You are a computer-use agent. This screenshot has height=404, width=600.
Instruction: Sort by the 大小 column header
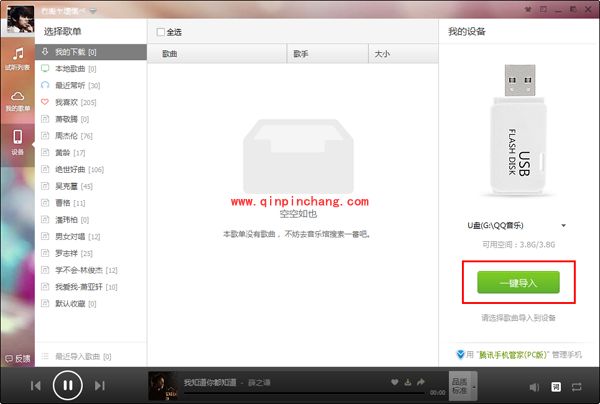(x=404, y=54)
